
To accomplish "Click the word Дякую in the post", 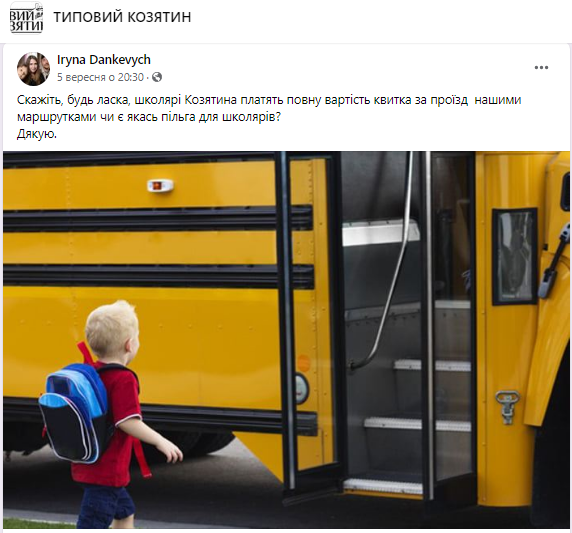I will click(36, 134).
